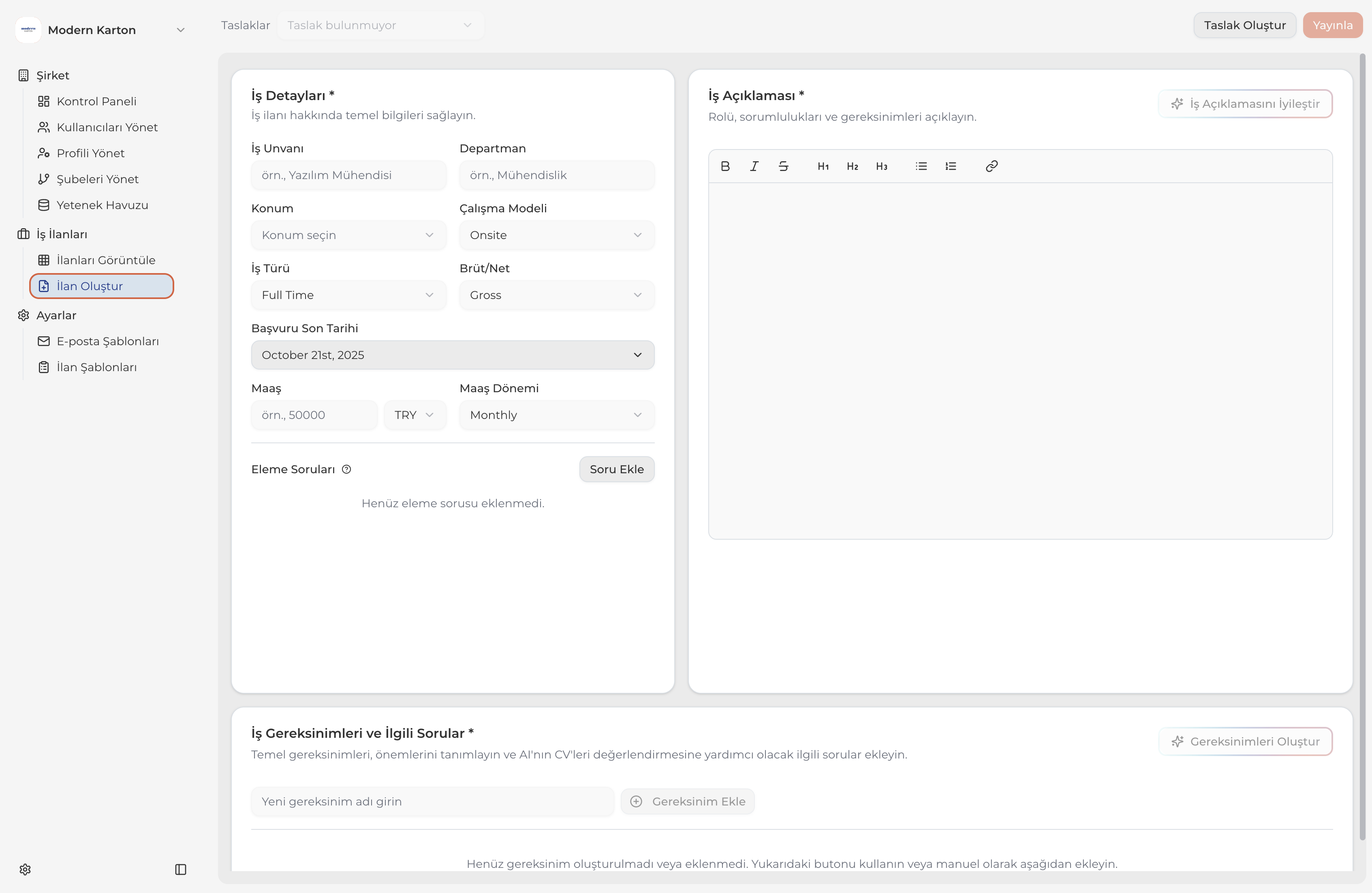Insert a numbered list
1372x893 pixels.
951,166
